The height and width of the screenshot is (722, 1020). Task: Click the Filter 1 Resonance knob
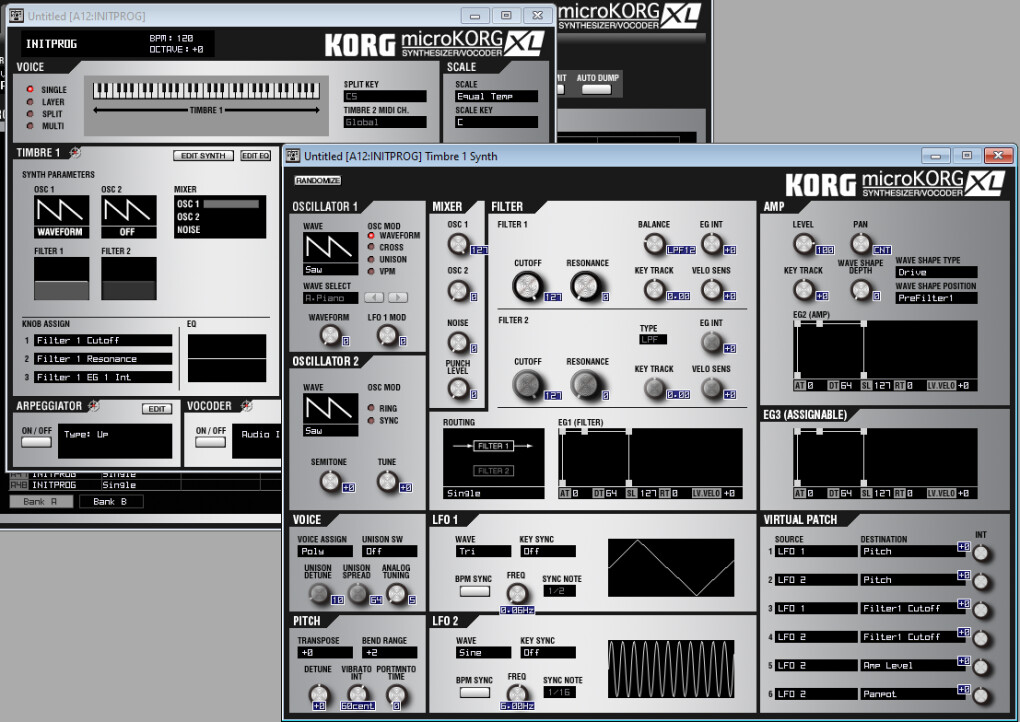click(x=585, y=286)
